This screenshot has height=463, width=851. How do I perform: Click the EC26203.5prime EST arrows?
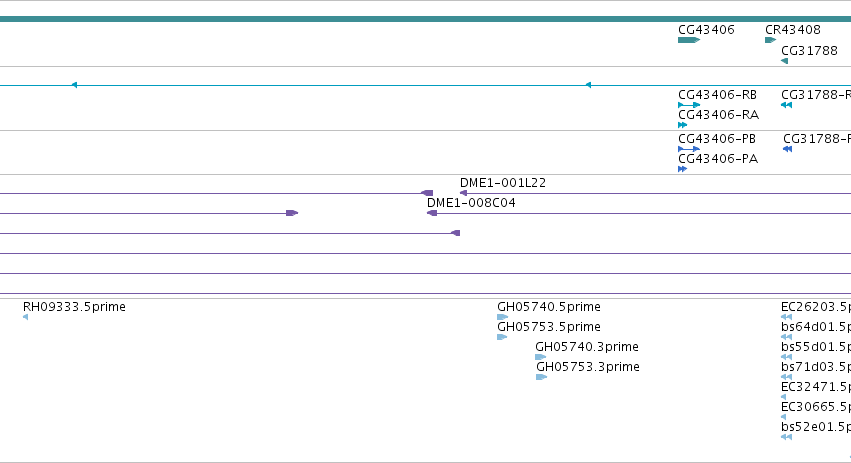(786, 317)
